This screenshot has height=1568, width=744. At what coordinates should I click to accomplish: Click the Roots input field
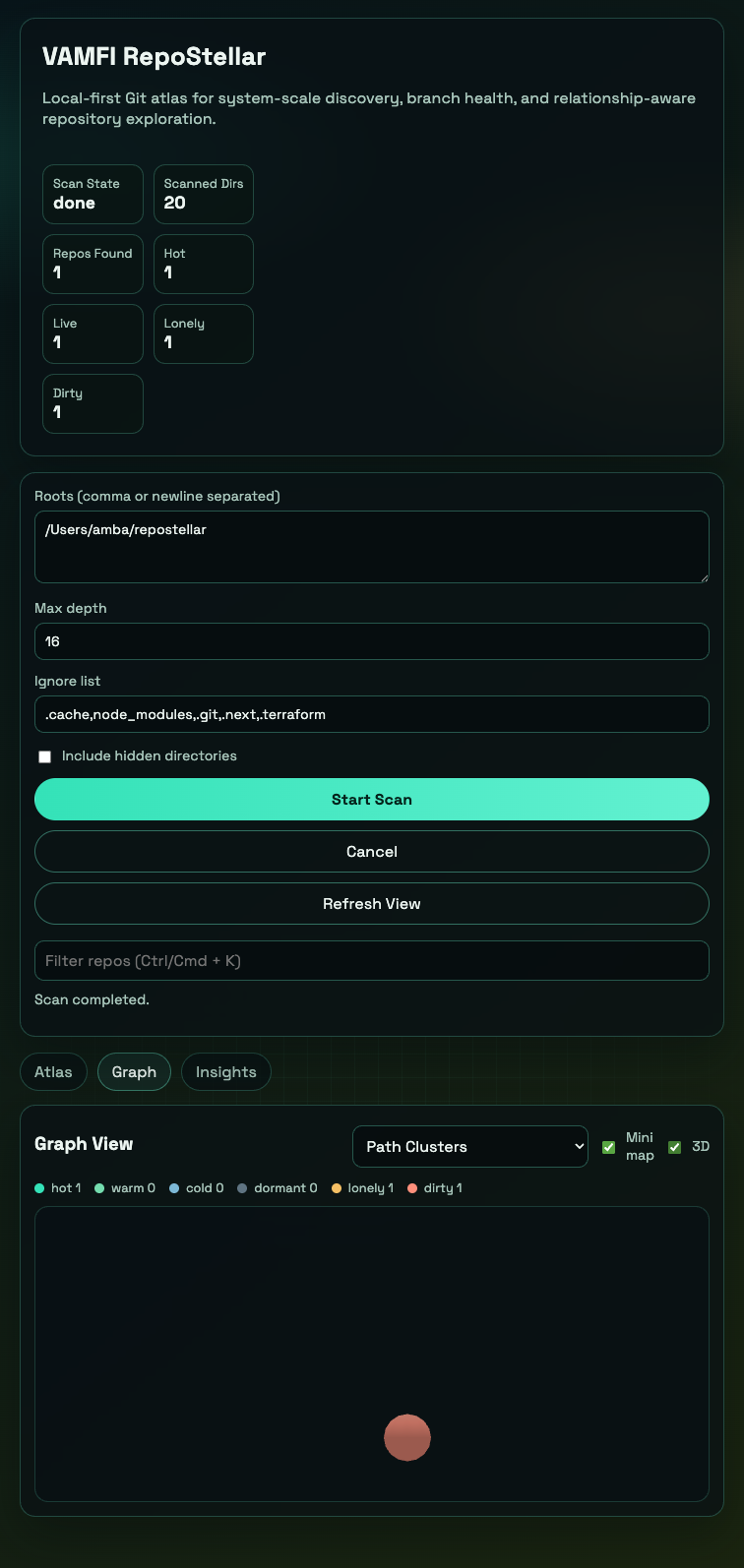372,546
